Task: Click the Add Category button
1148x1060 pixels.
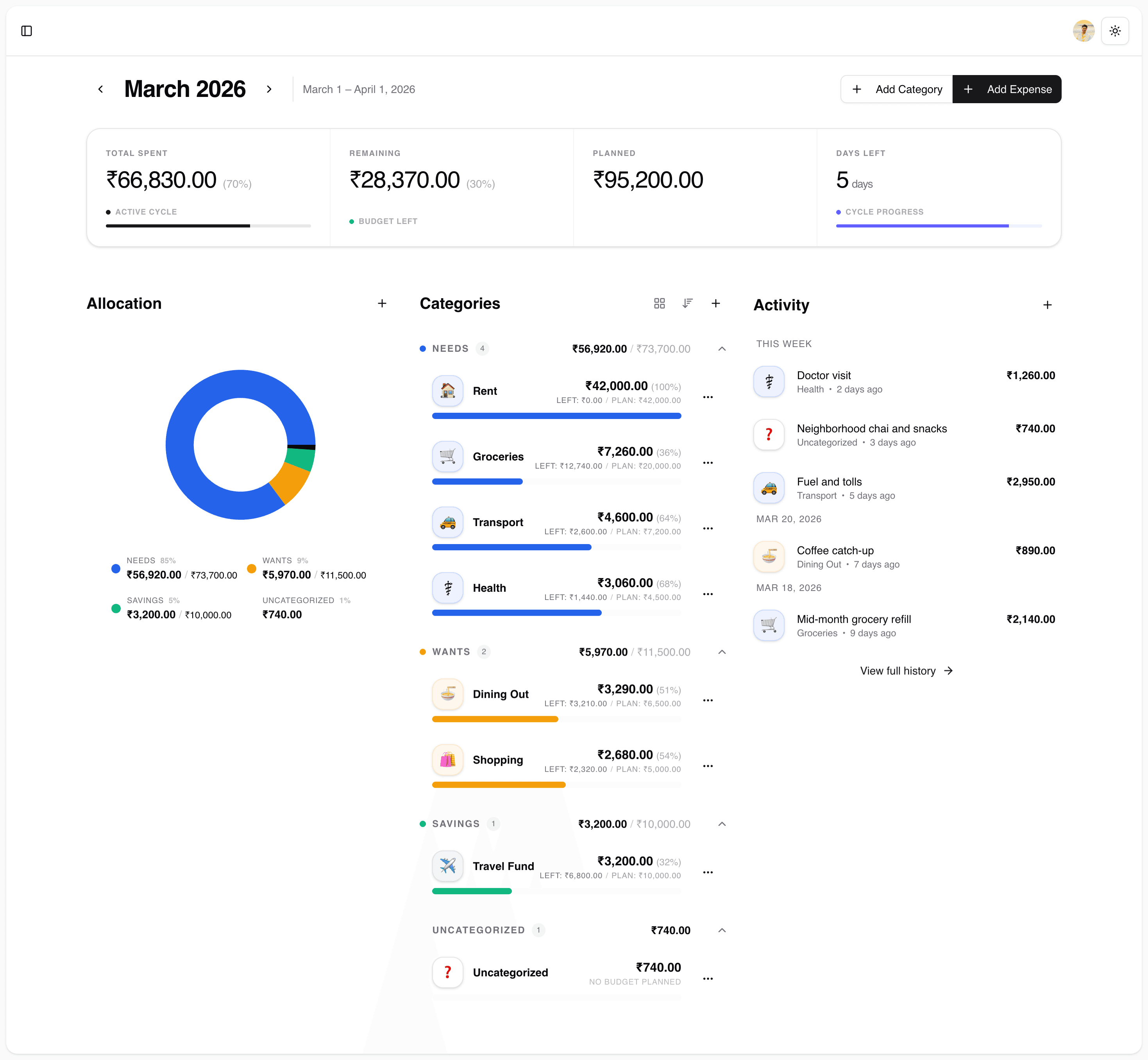Action: 896,89
